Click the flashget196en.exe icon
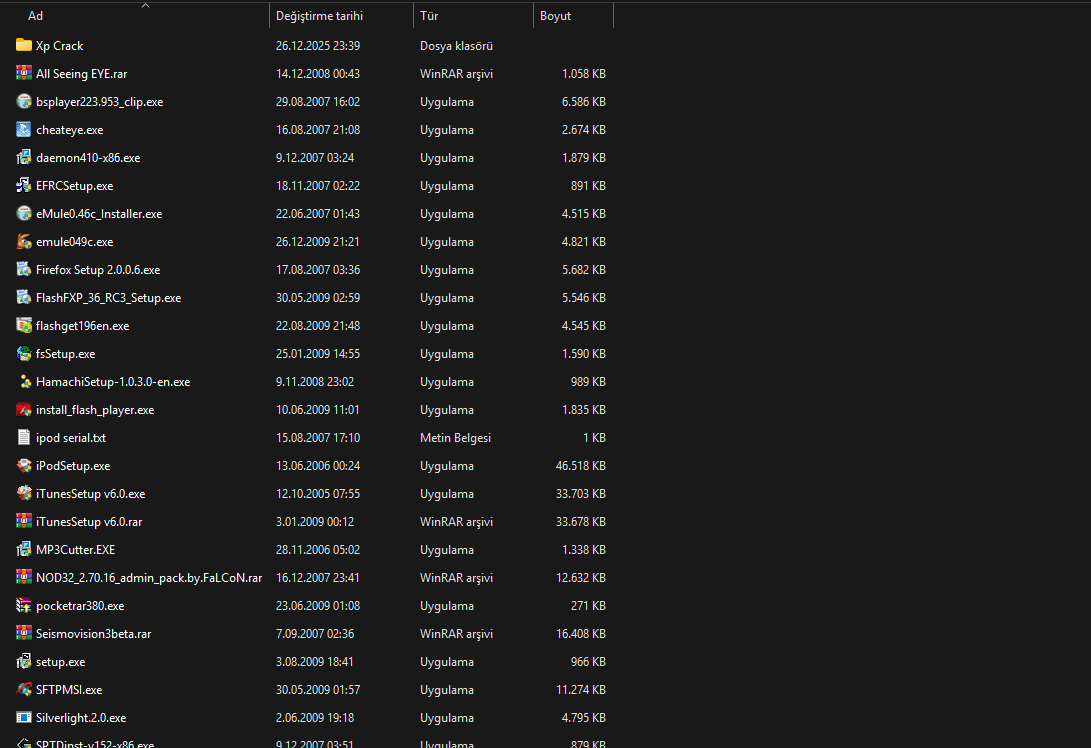The height and width of the screenshot is (748, 1091). pos(24,326)
